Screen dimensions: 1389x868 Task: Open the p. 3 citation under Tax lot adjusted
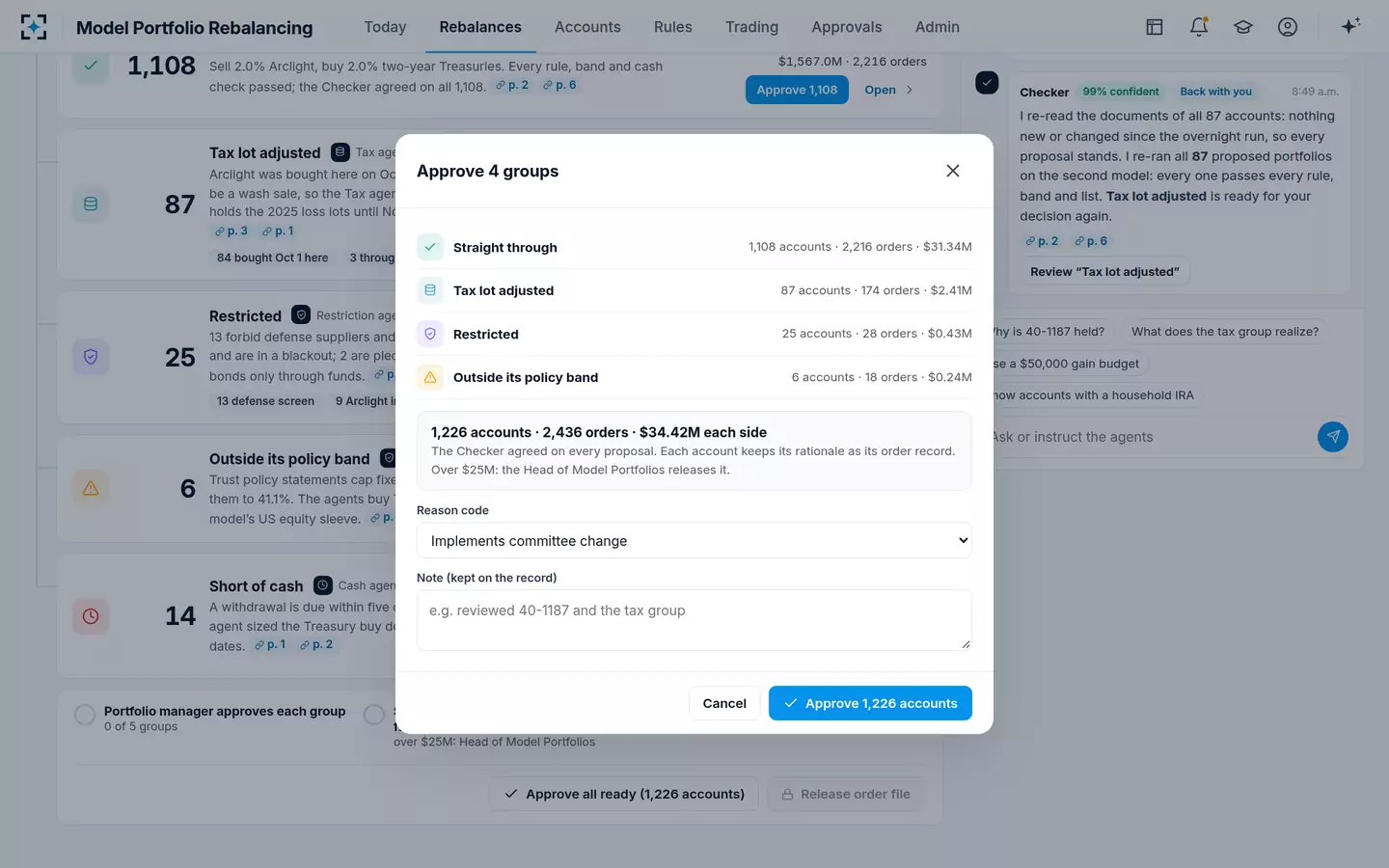point(231,231)
